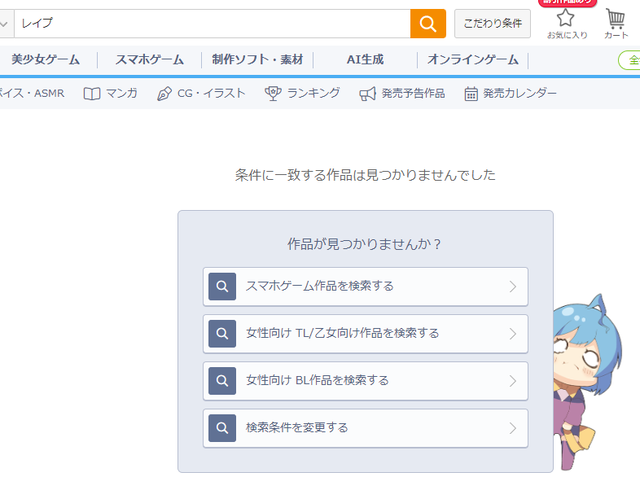Select 検索条件を変更する
Screen dimensions: 640x477
coord(366,428)
